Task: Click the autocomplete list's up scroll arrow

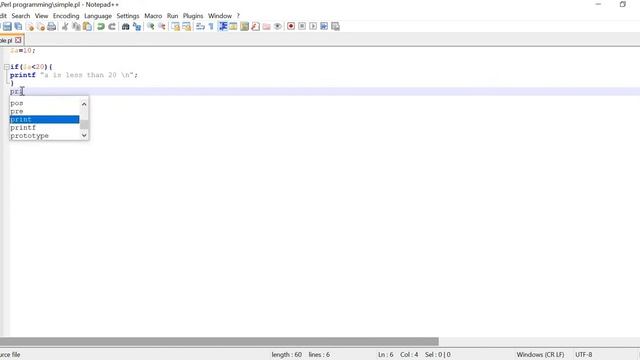Action: coord(84,104)
